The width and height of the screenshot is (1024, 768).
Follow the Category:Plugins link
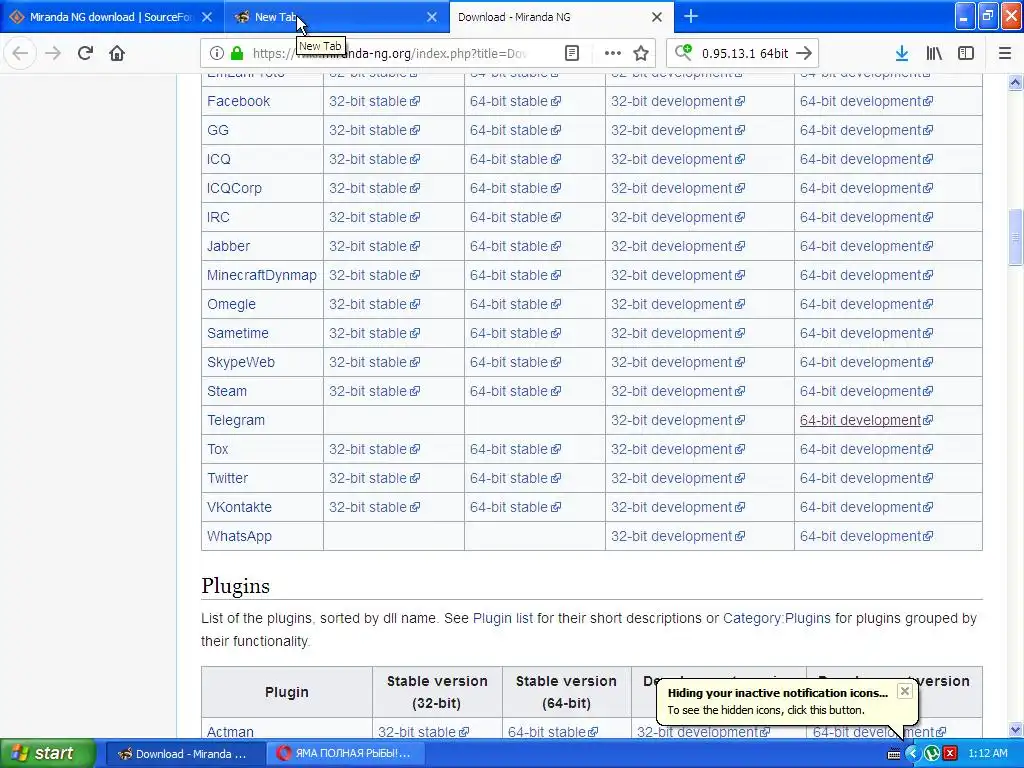pyautogui.click(x=776, y=618)
